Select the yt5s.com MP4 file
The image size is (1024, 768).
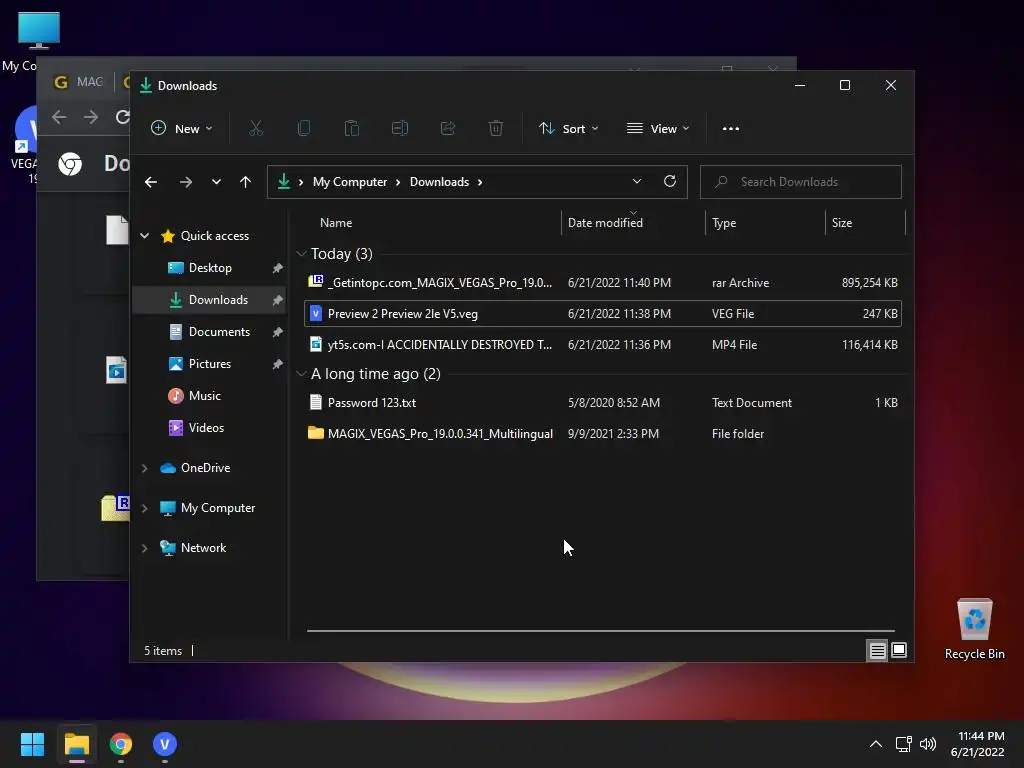coord(603,345)
